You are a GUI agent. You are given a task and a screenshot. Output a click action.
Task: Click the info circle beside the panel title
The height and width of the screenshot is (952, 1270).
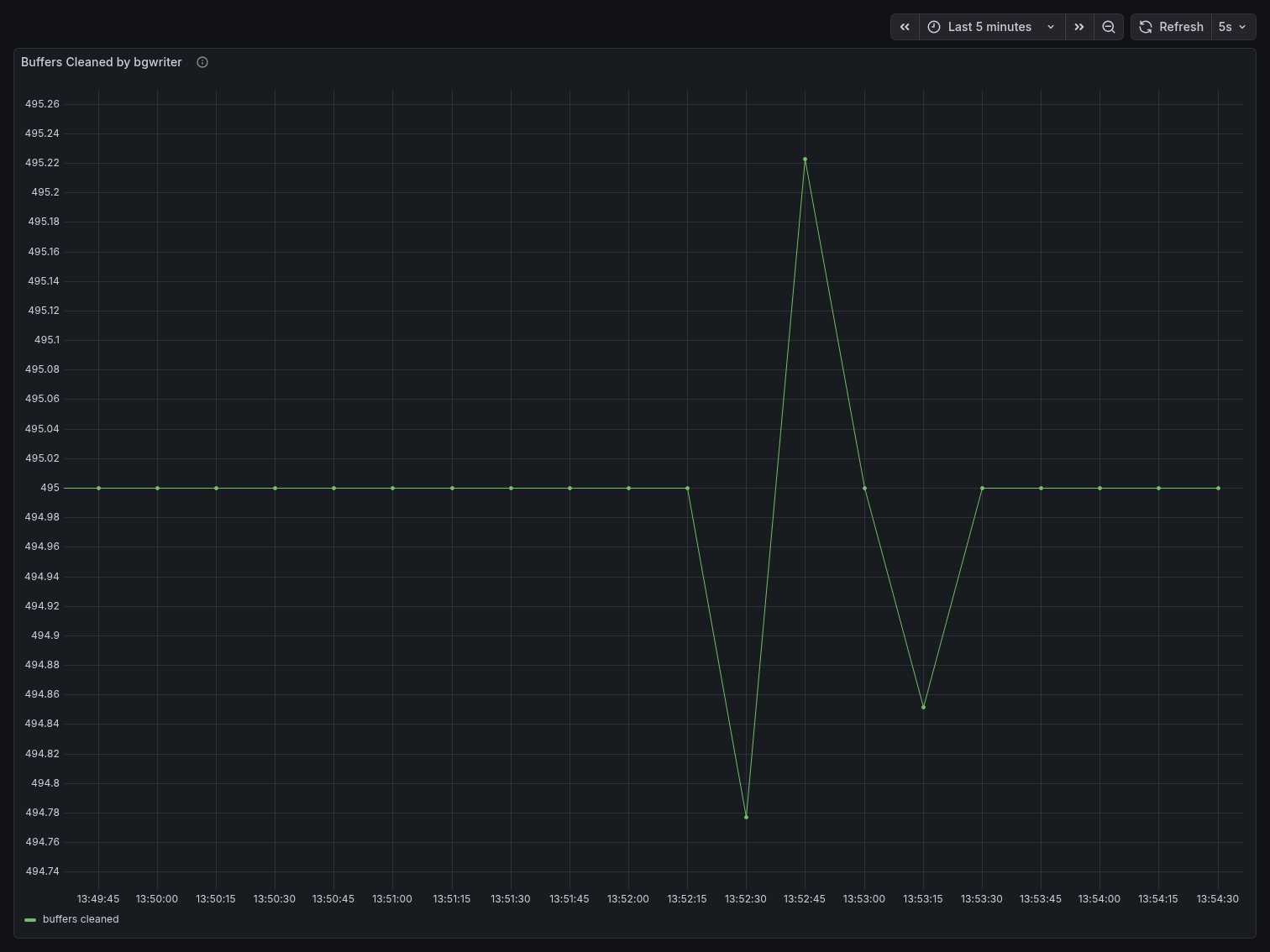(202, 61)
